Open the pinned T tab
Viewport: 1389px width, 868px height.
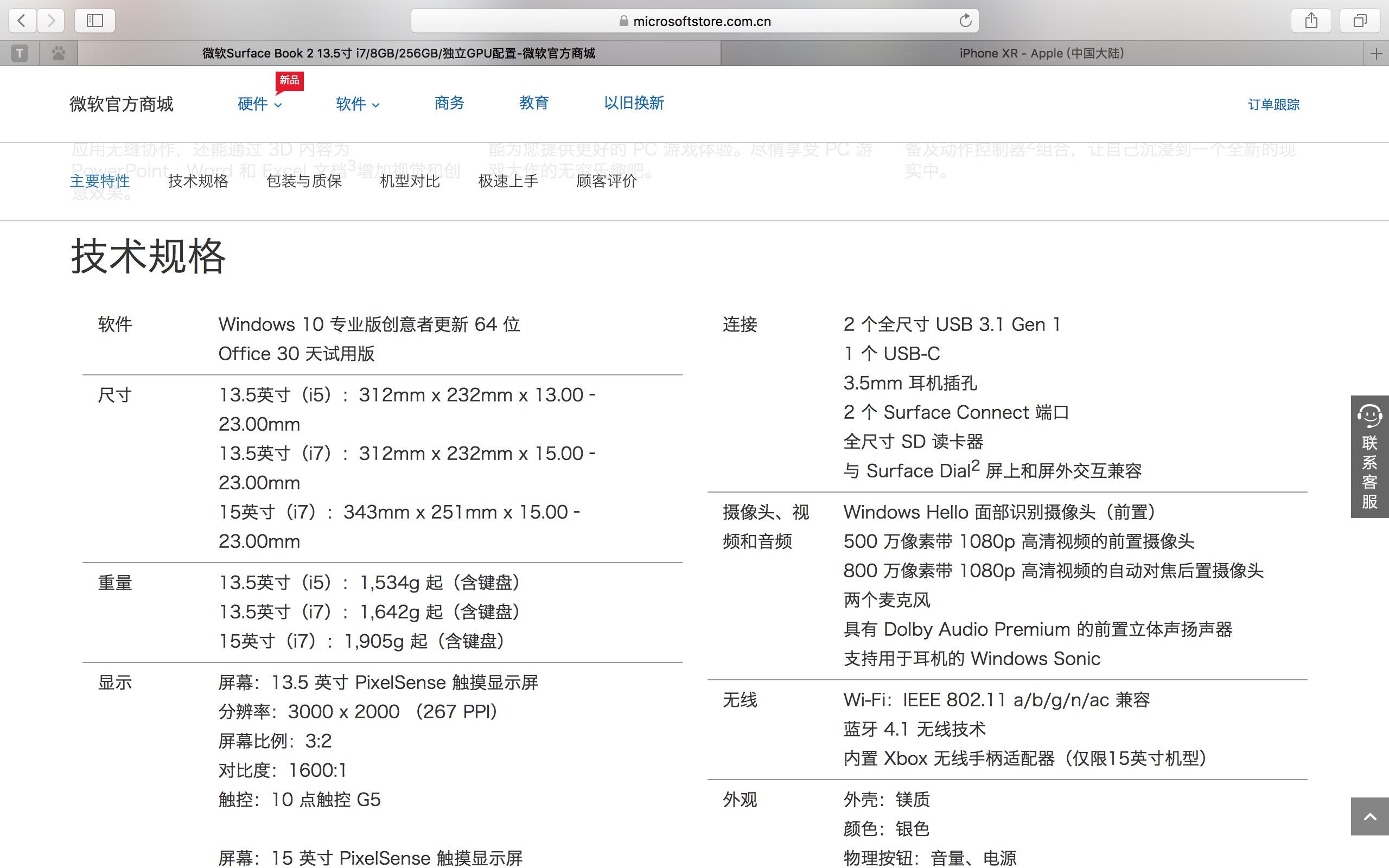(x=20, y=54)
